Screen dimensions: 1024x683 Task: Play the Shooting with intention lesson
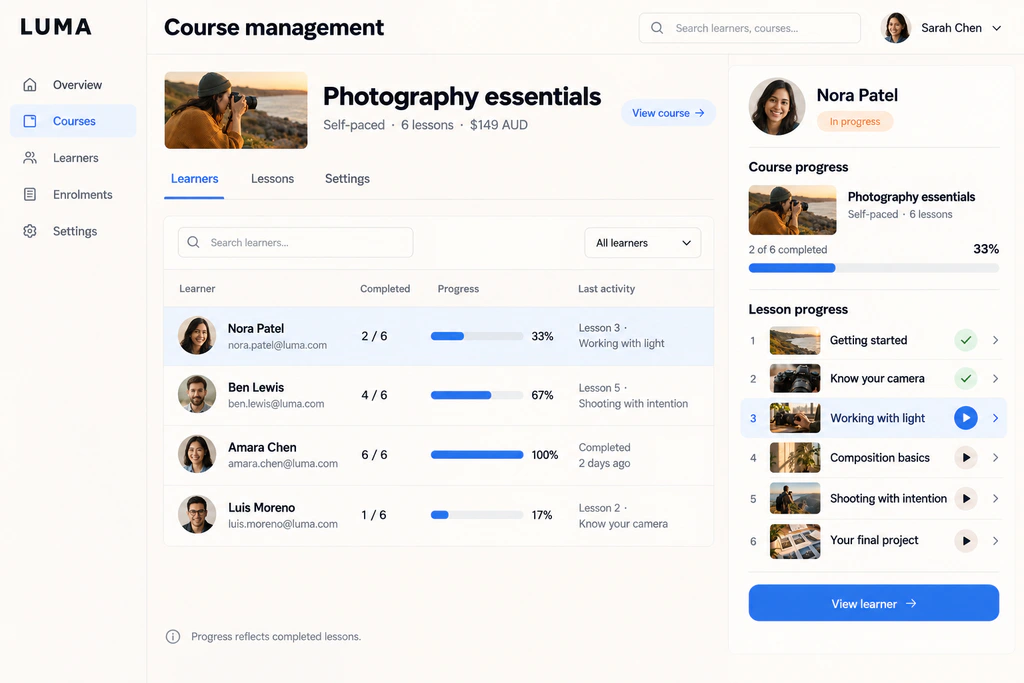(x=965, y=499)
